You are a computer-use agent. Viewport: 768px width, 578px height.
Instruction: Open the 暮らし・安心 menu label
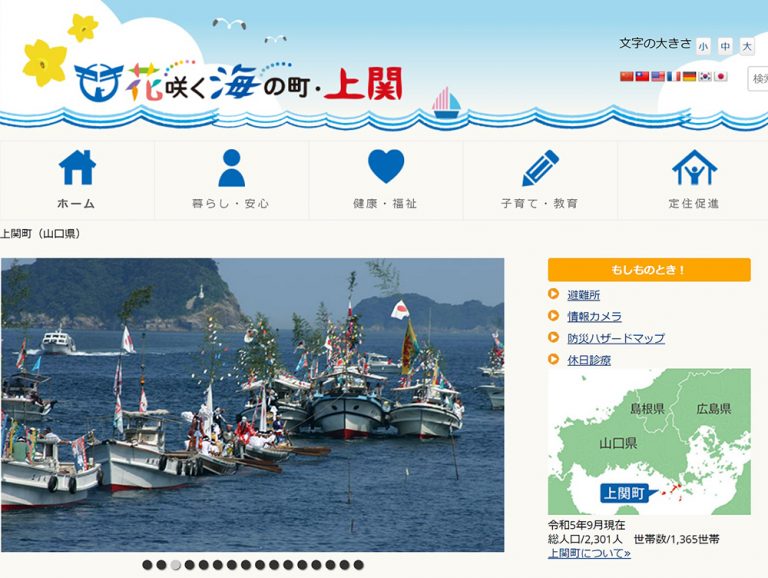click(231, 203)
